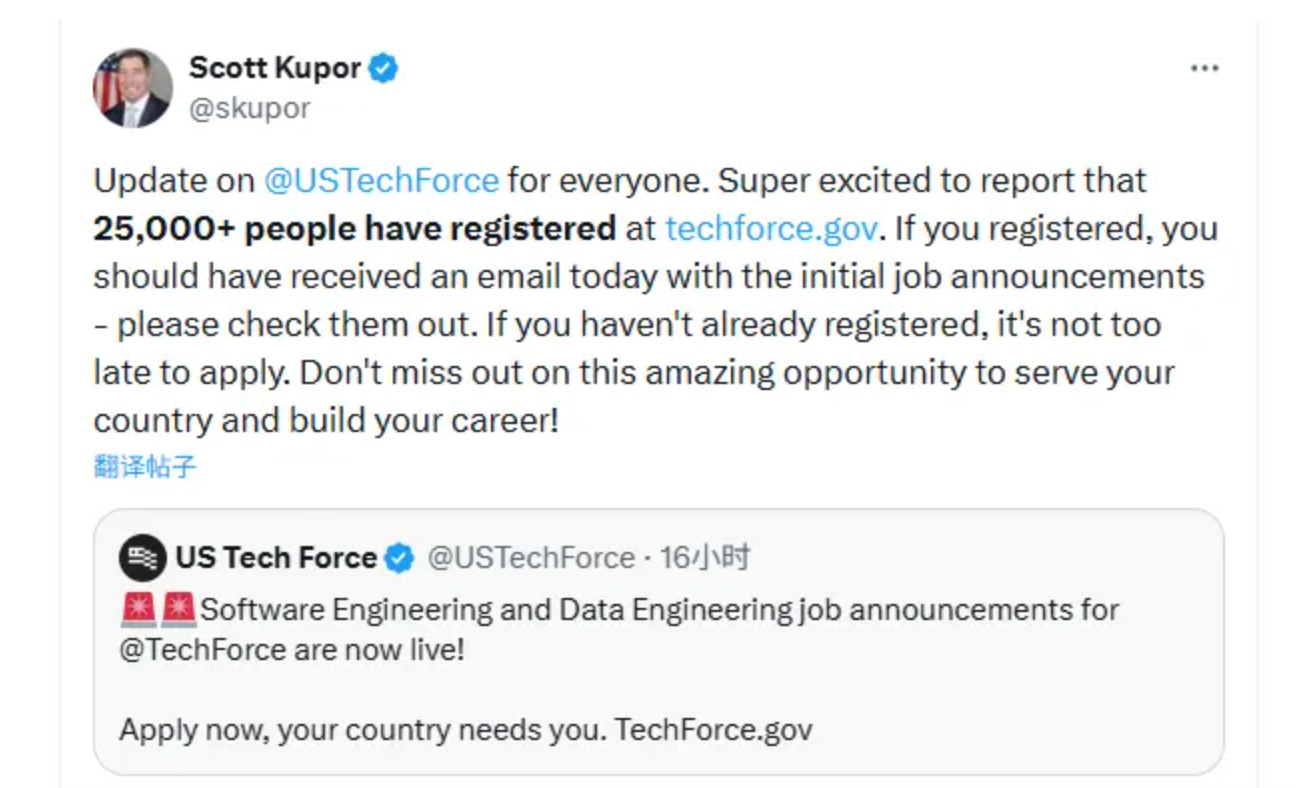Click the US Tech Force display name
Screen dimensions: 1296x788
click(x=276, y=558)
